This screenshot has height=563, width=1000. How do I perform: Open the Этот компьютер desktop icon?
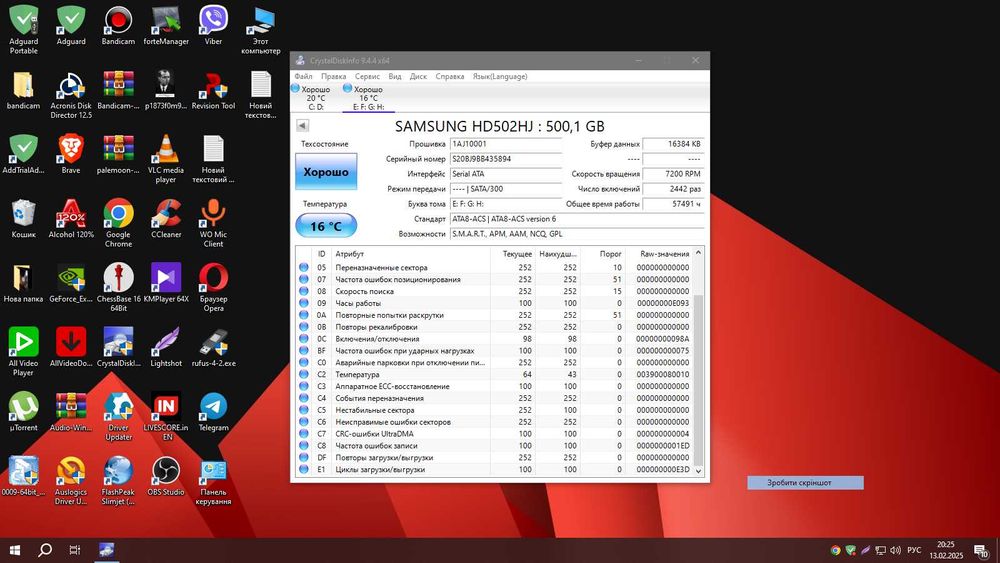pos(261,29)
